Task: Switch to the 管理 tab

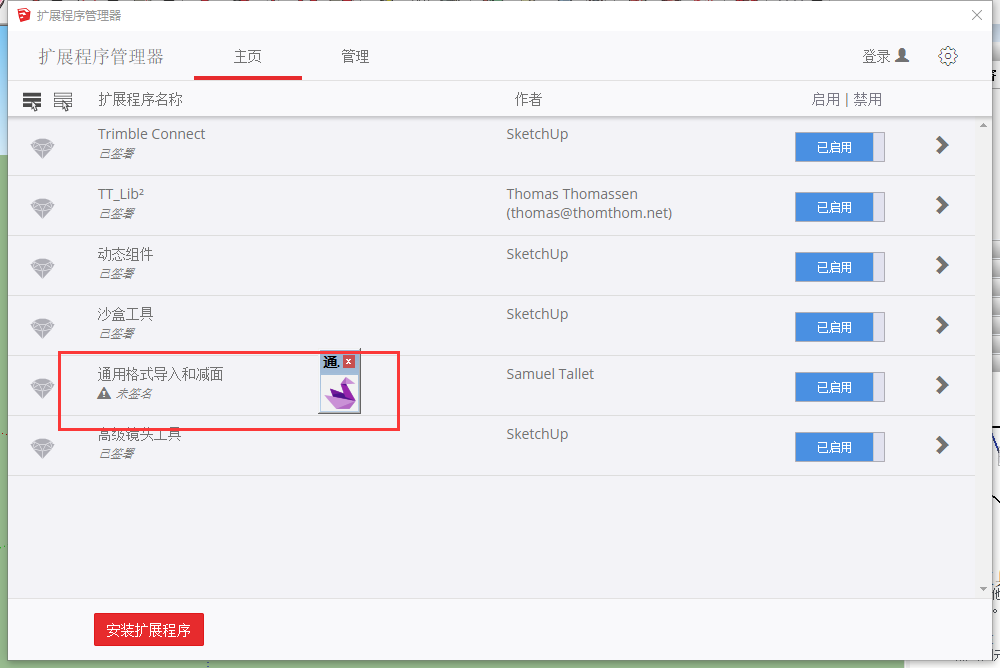Action: coord(355,57)
